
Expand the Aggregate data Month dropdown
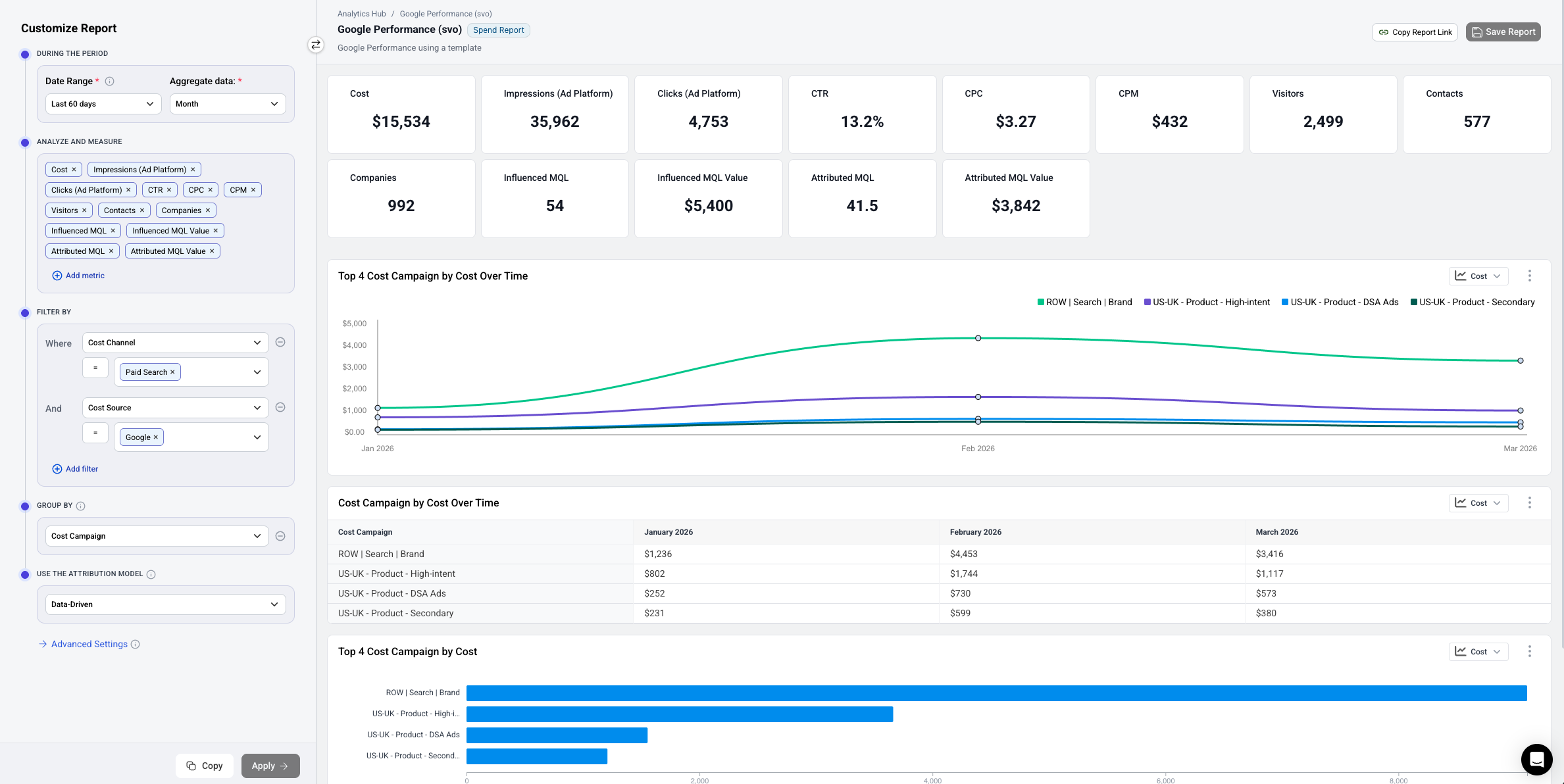click(227, 104)
